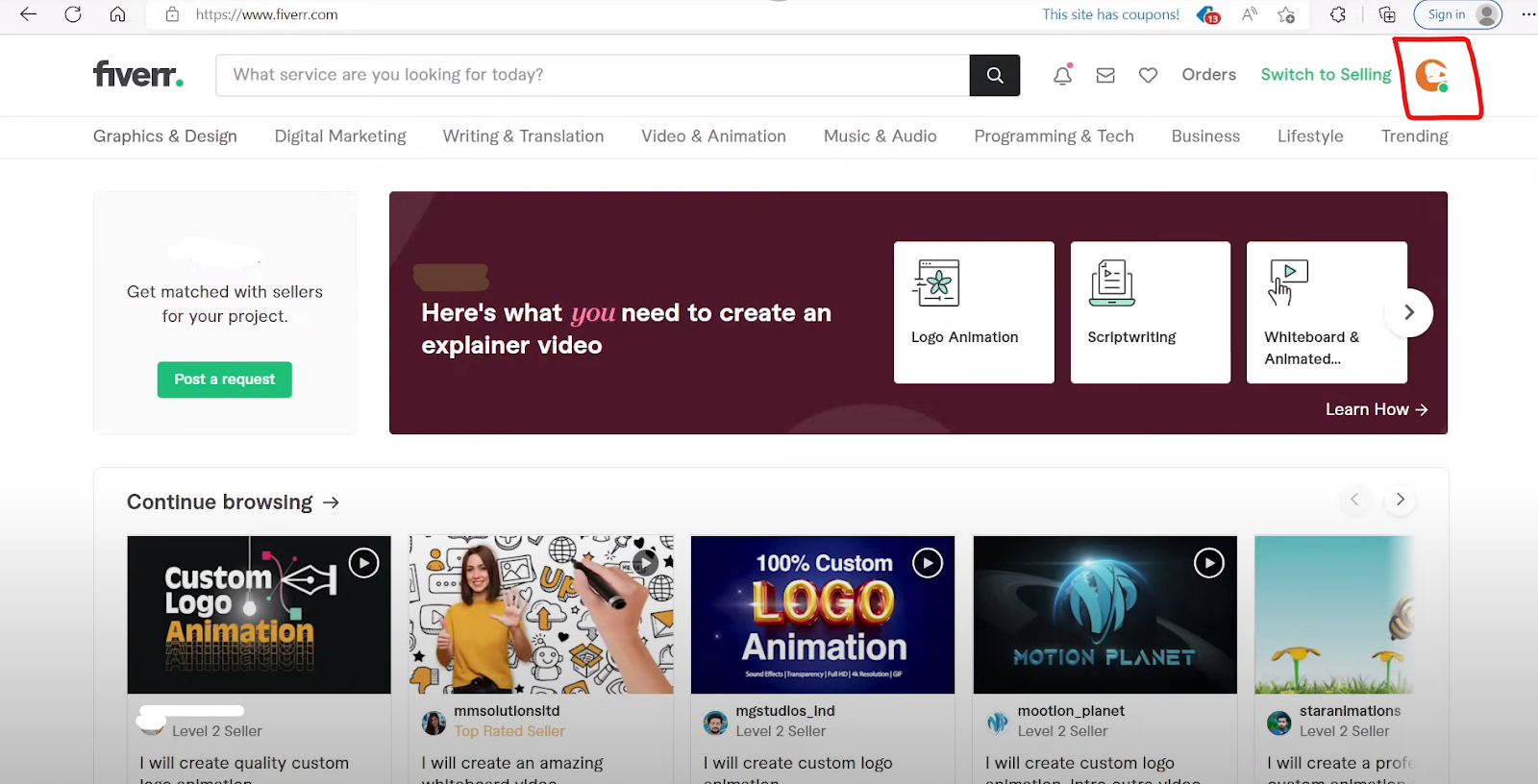Select the Logo Animation card icon
Image resolution: width=1538 pixels, height=784 pixels.
coord(937,283)
